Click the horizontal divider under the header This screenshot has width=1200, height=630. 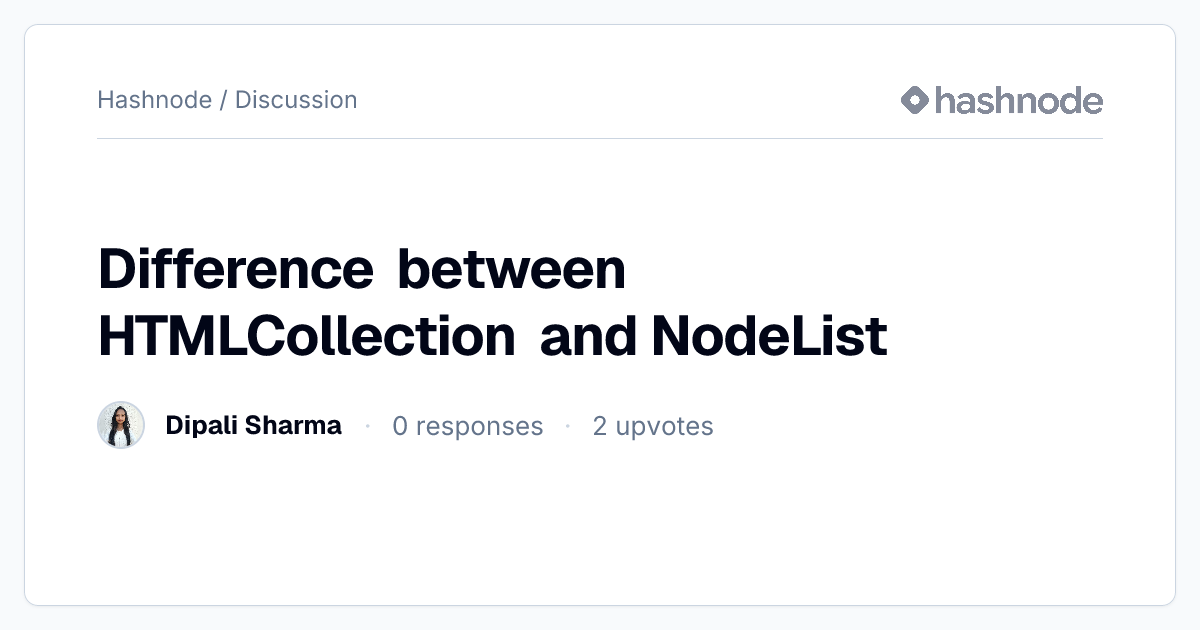[x=600, y=138]
